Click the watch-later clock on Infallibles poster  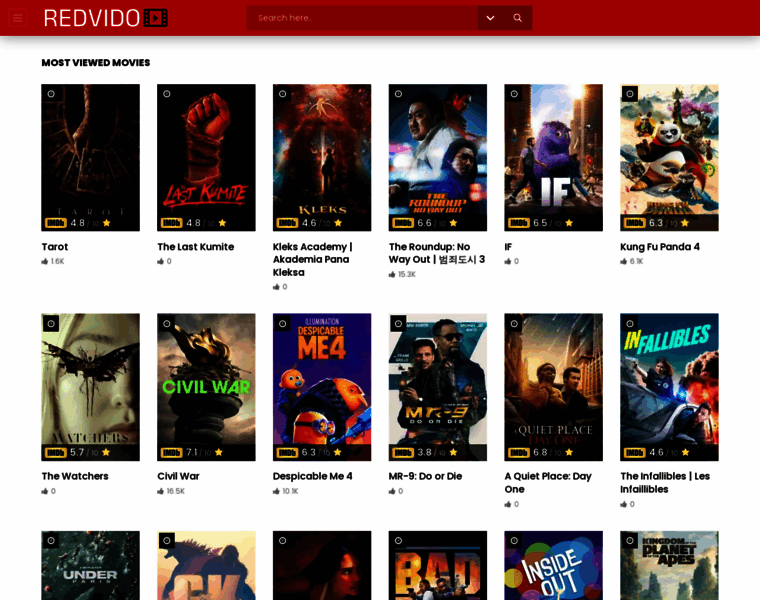pos(630,323)
